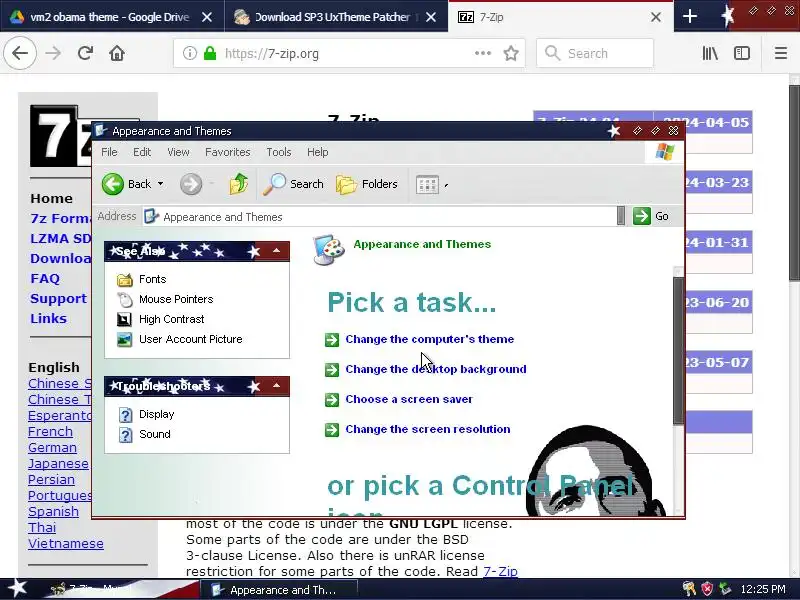Click the green Forward arrow in the explorer toolbar
800x600 pixels.
[x=191, y=184]
